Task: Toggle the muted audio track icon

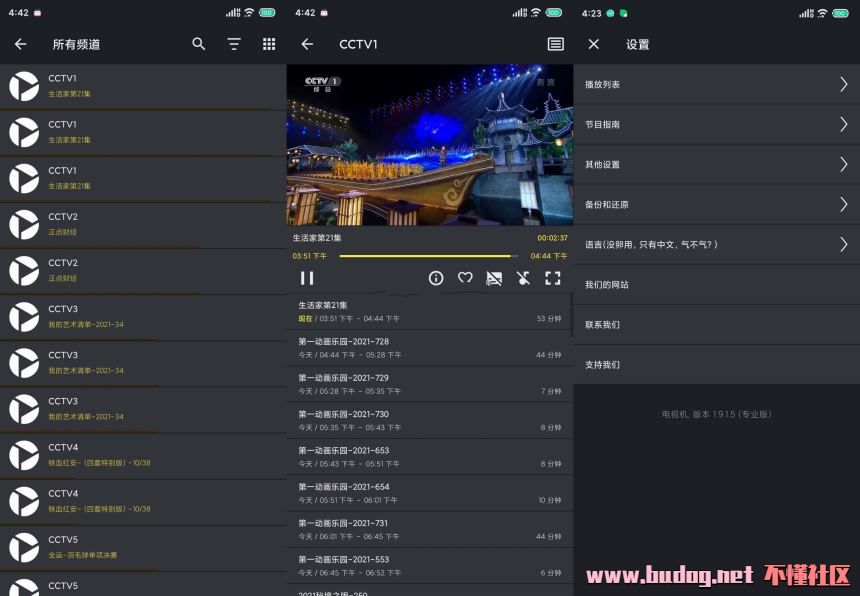Action: (x=523, y=278)
